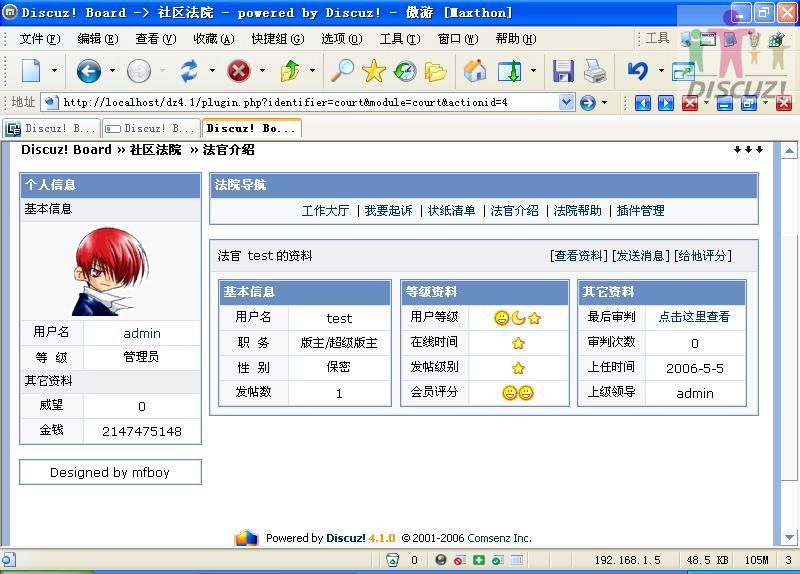Image resolution: width=800 pixels, height=574 pixels.
Task: Click the trash bin icon in status bar
Action: pyautogui.click(x=392, y=560)
